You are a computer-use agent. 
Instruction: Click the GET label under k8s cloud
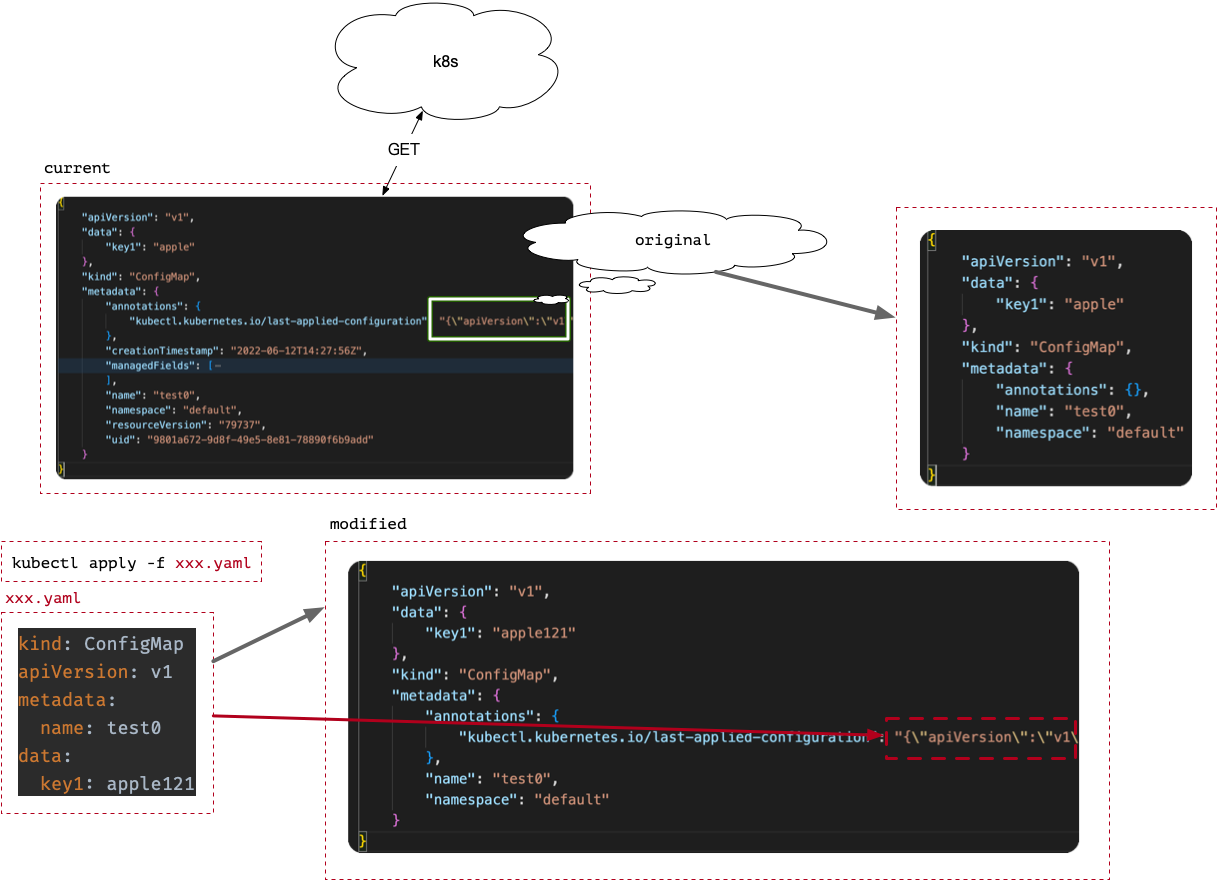[x=404, y=149]
